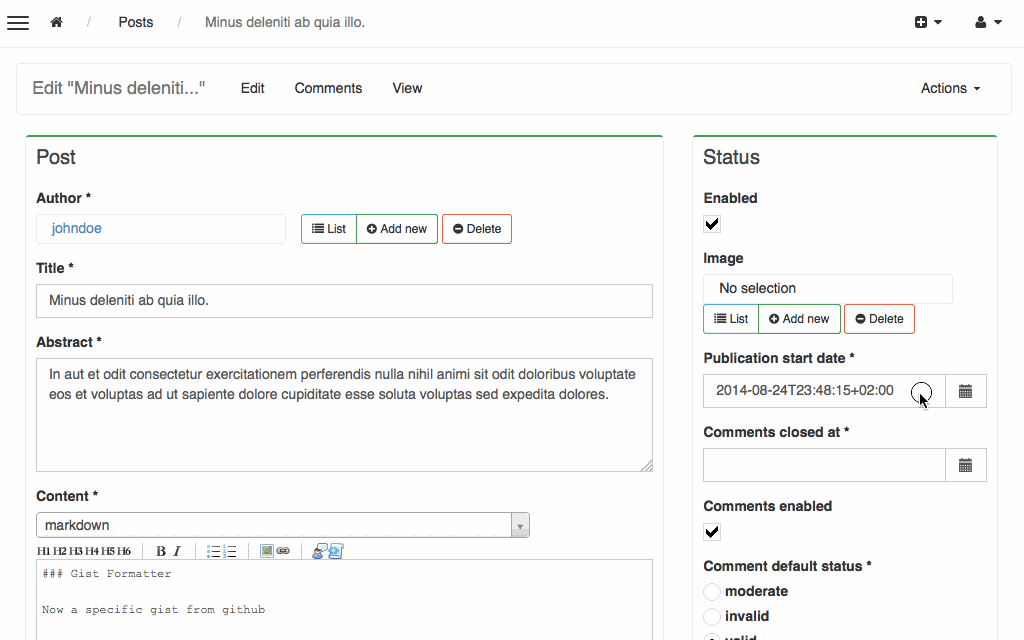Open calendar for Publication start date
This screenshot has width=1024, height=640.
(965, 391)
